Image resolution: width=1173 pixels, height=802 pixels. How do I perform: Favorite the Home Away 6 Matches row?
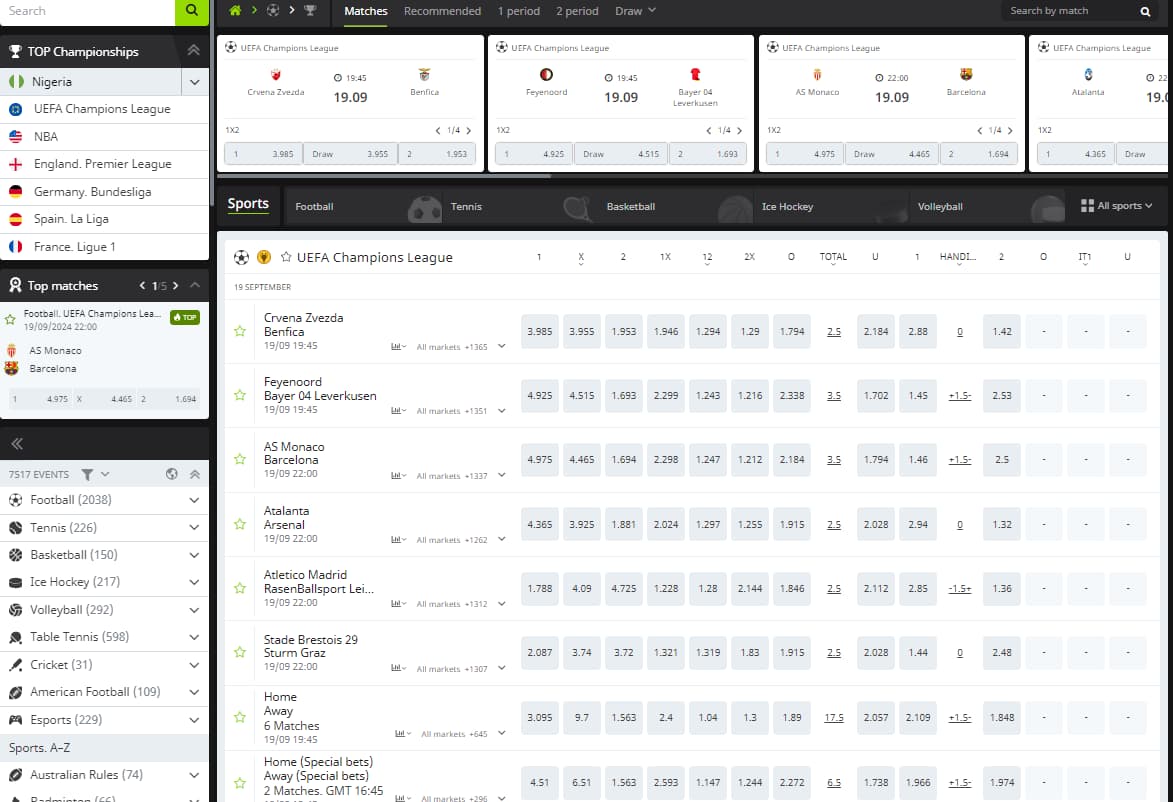coord(239,717)
